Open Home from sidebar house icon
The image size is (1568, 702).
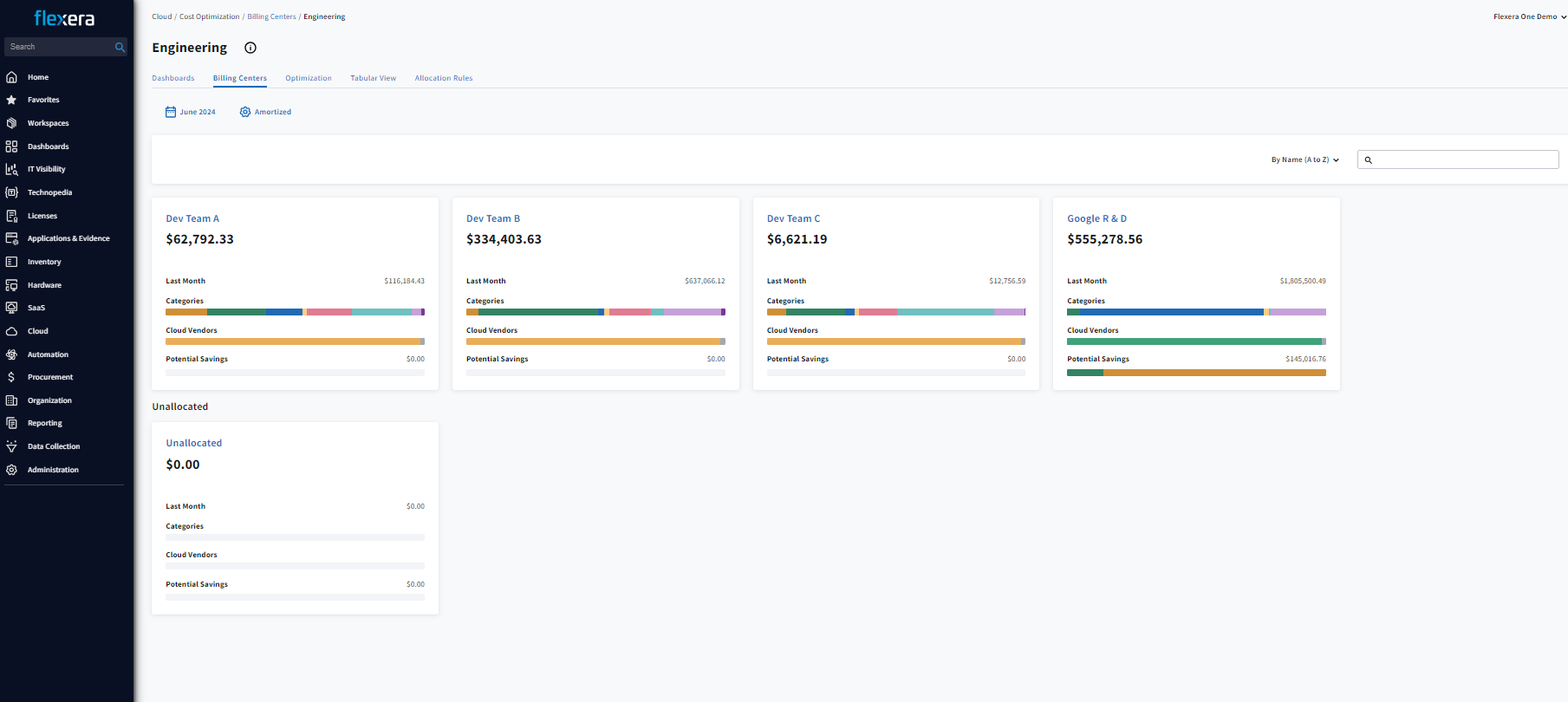tap(12, 77)
